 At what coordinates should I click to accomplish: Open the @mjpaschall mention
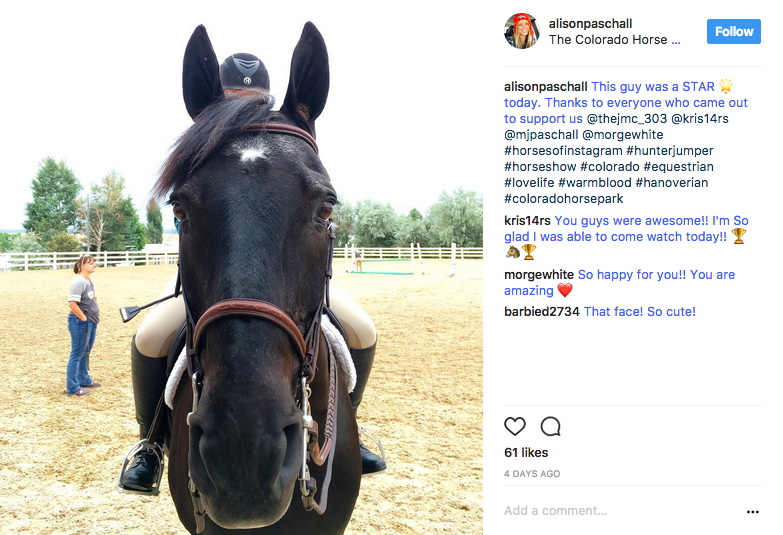click(x=541, y=134)
